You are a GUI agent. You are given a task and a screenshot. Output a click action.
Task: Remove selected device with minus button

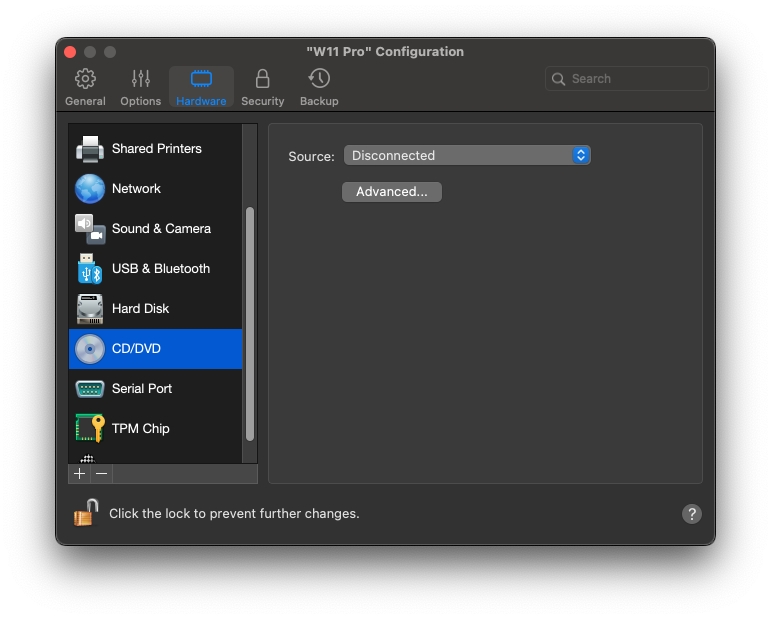(x=101, y=474)
